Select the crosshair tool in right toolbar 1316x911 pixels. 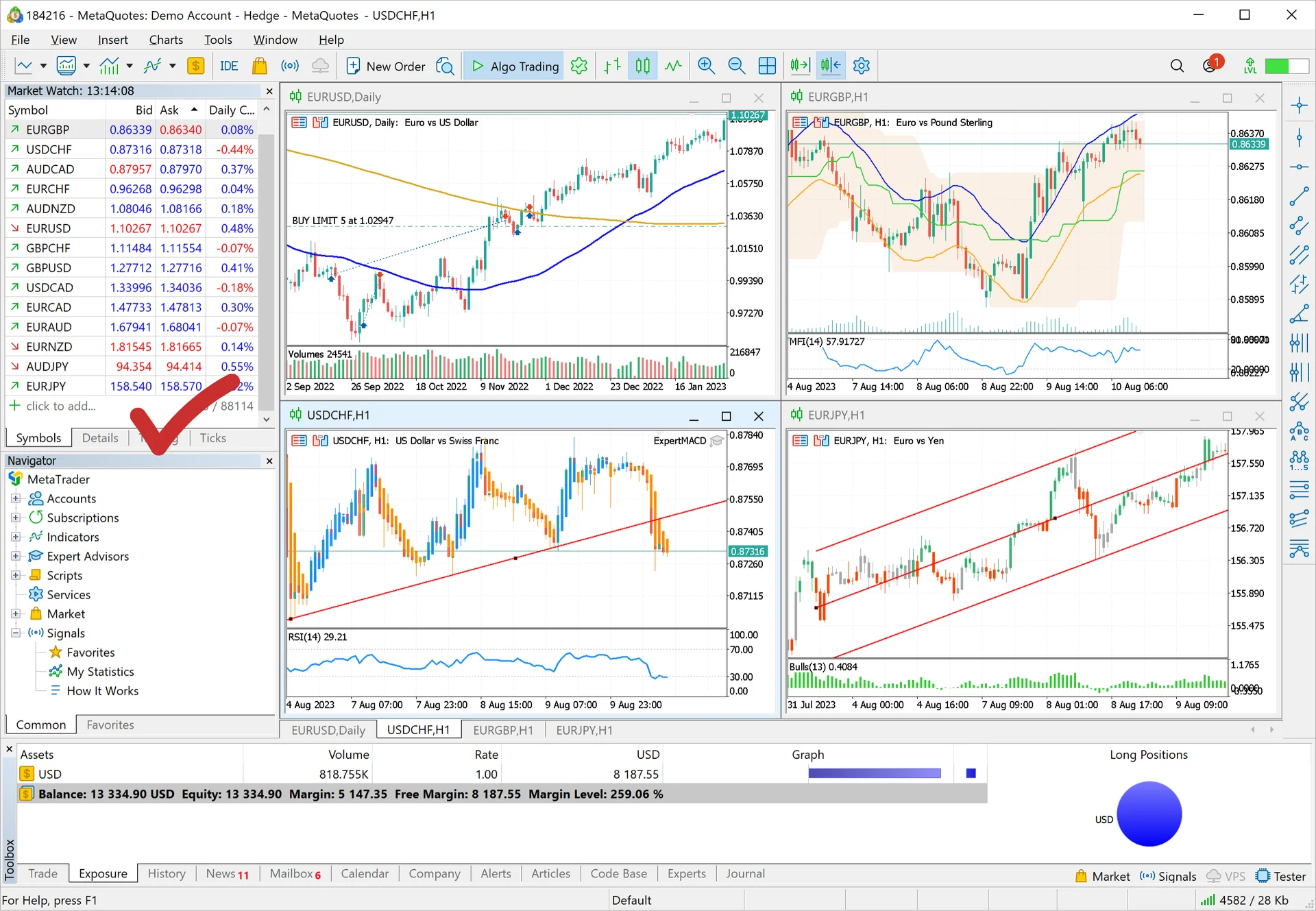pyautogui.click(x=1299, y=106)
